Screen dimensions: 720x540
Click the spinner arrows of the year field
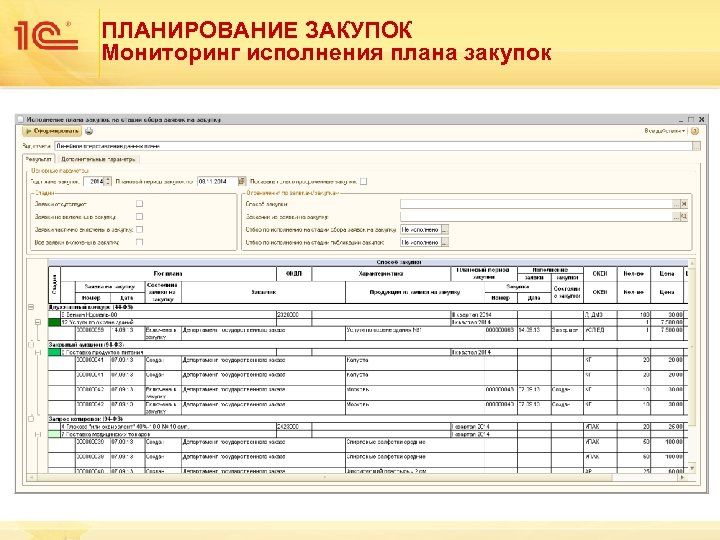(x=108, y=181)
